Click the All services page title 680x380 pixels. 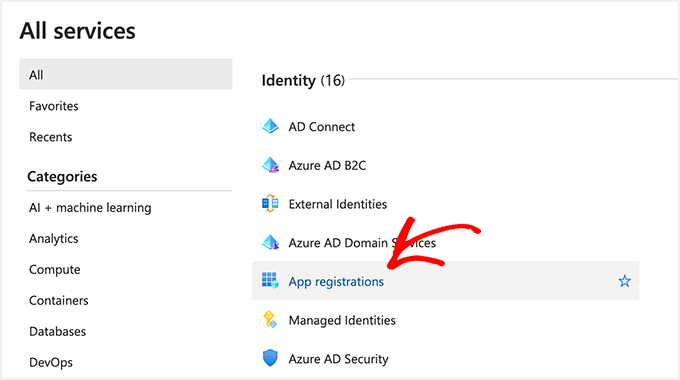tap(78, 31)
